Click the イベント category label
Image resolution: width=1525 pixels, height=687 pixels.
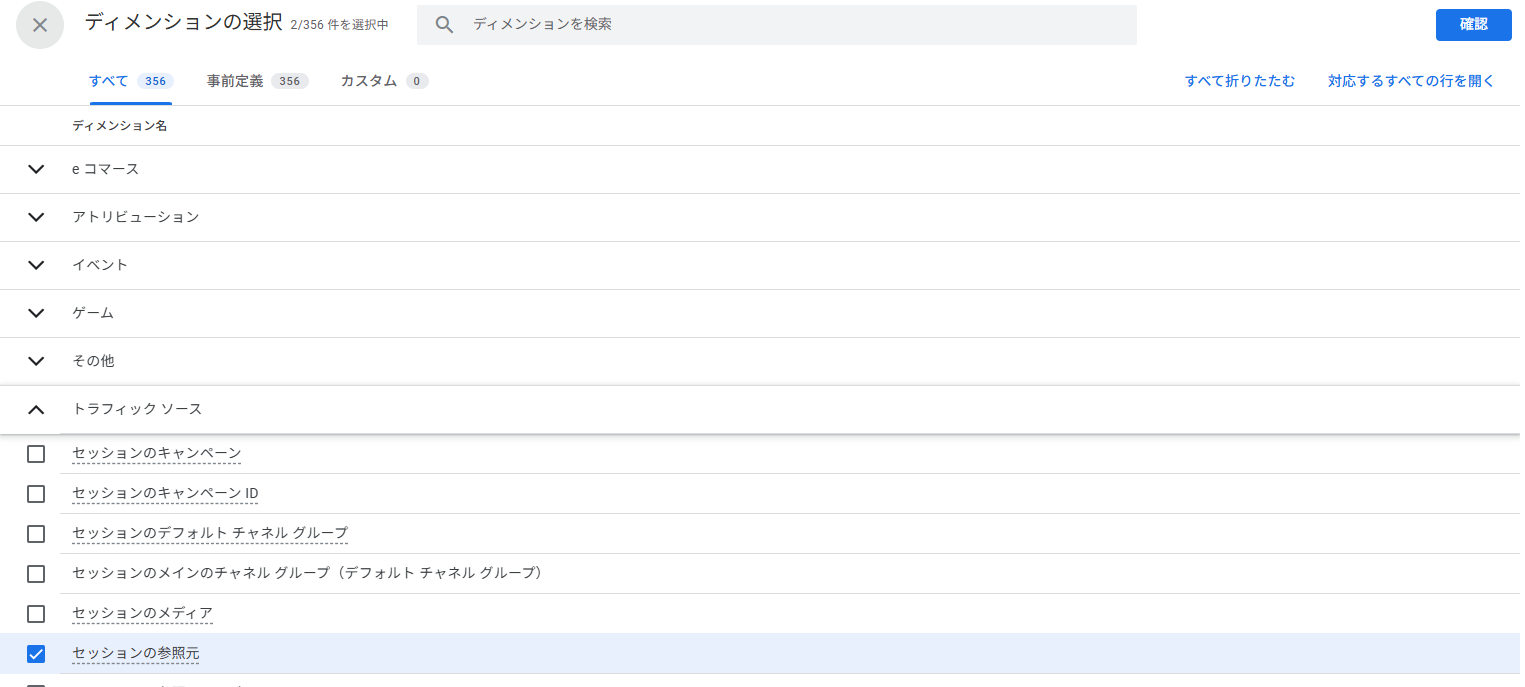(x=100, y=265)
